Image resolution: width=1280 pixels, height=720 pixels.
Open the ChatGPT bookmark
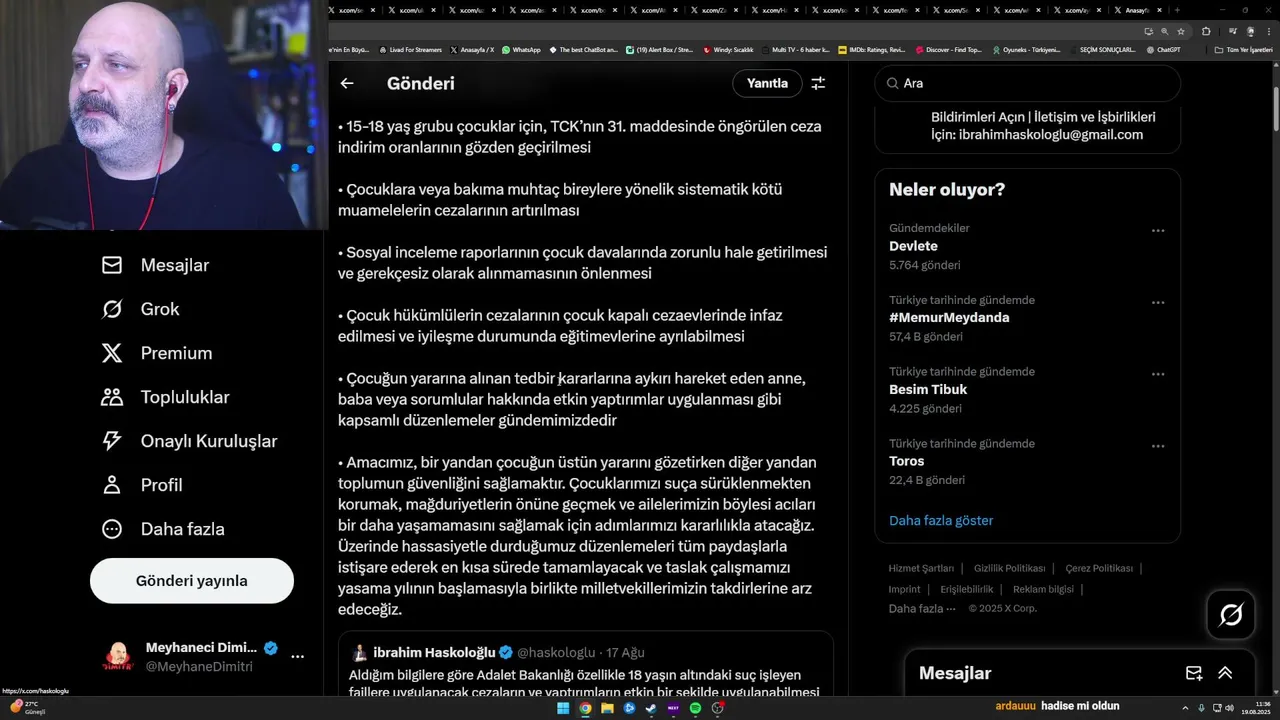coord(1163,49)
